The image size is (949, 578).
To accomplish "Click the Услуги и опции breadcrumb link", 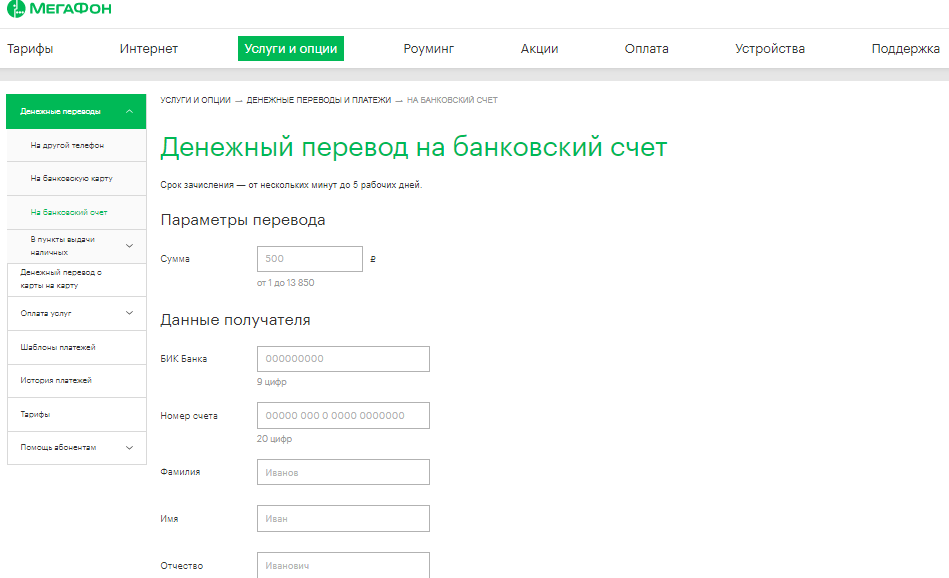I will pyautogui.click(x=195, y=100).
